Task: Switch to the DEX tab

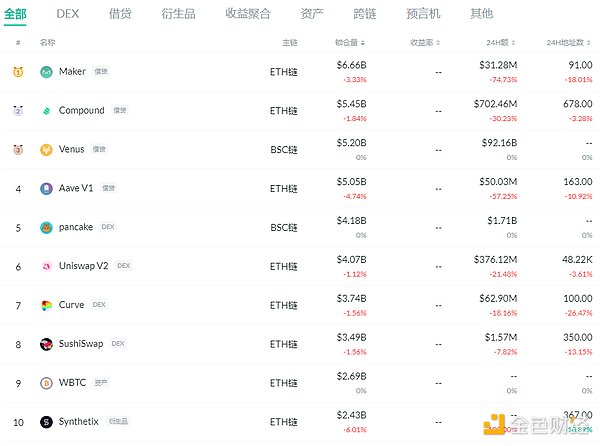Action: tap(68, 14)
